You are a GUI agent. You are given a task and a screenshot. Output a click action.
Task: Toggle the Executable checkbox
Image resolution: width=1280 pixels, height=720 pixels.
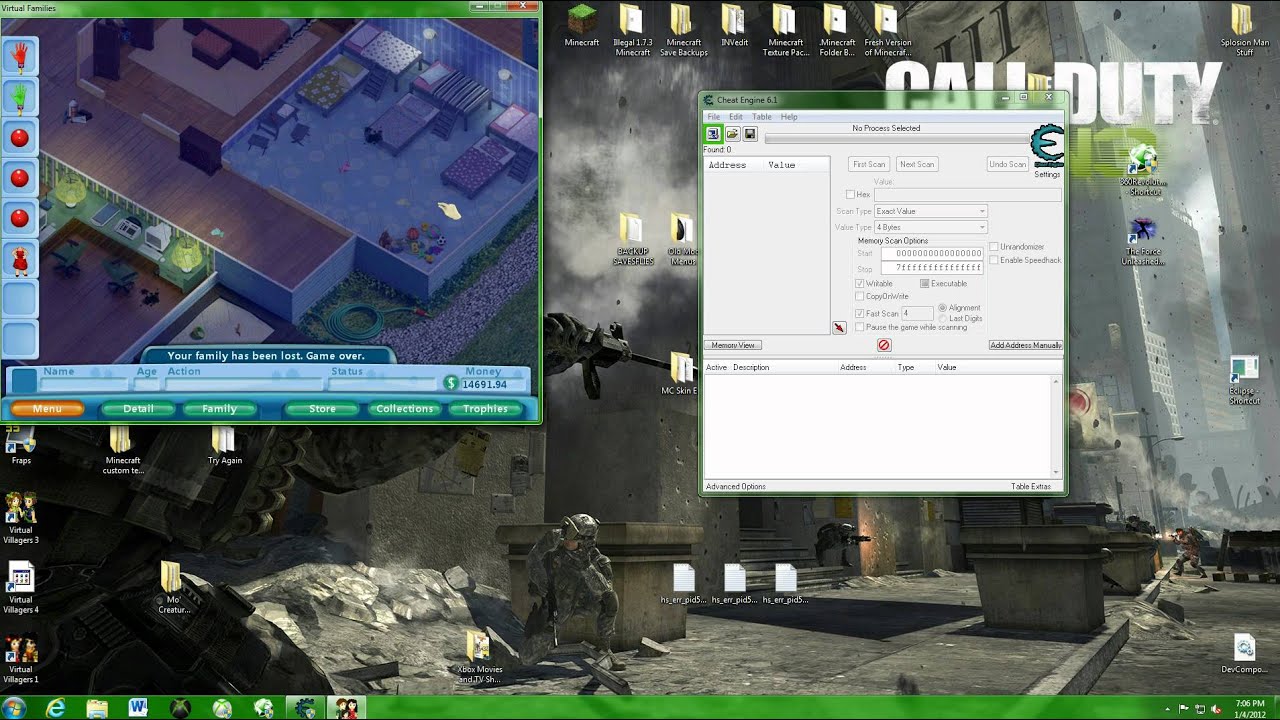(x=925, y=284)
